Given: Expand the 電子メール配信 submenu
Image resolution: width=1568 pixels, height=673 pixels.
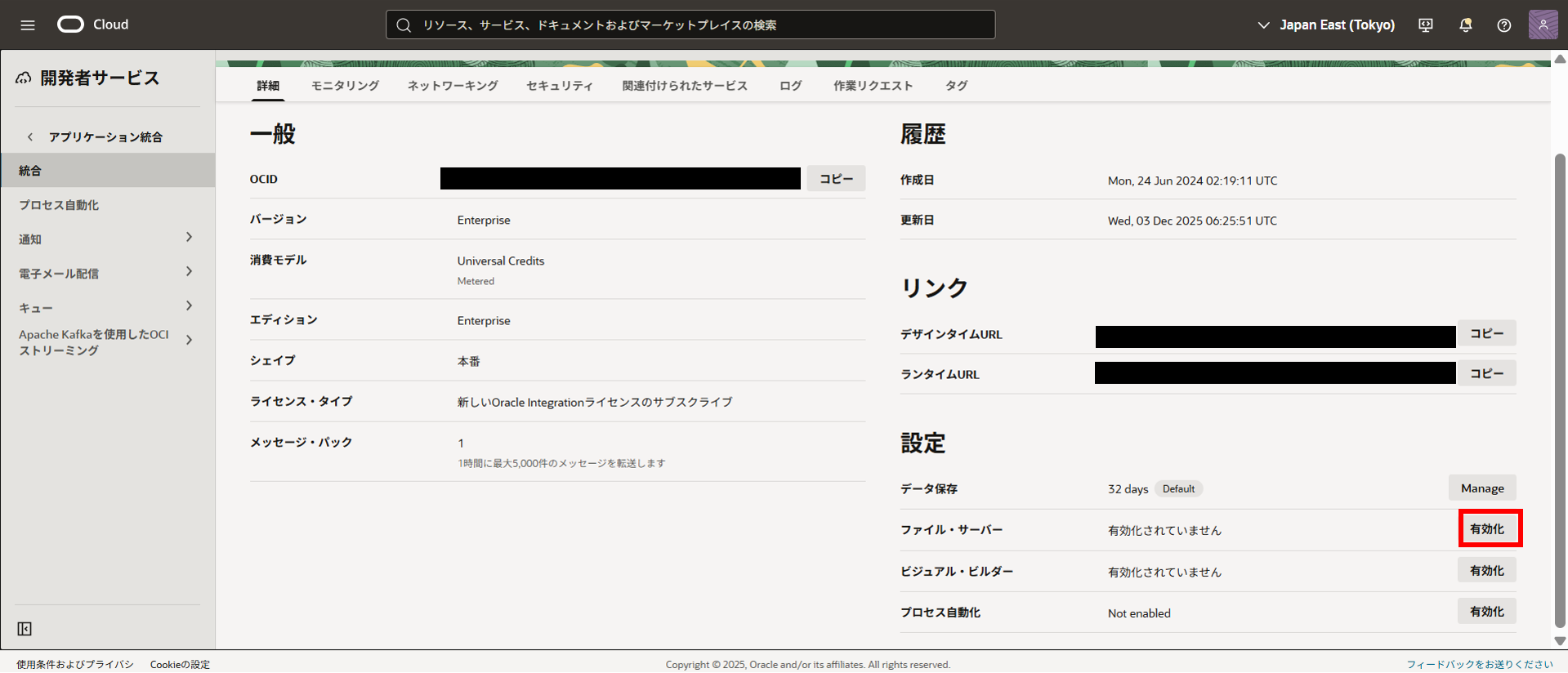Looking at the screenshot, I should [189, 272].
